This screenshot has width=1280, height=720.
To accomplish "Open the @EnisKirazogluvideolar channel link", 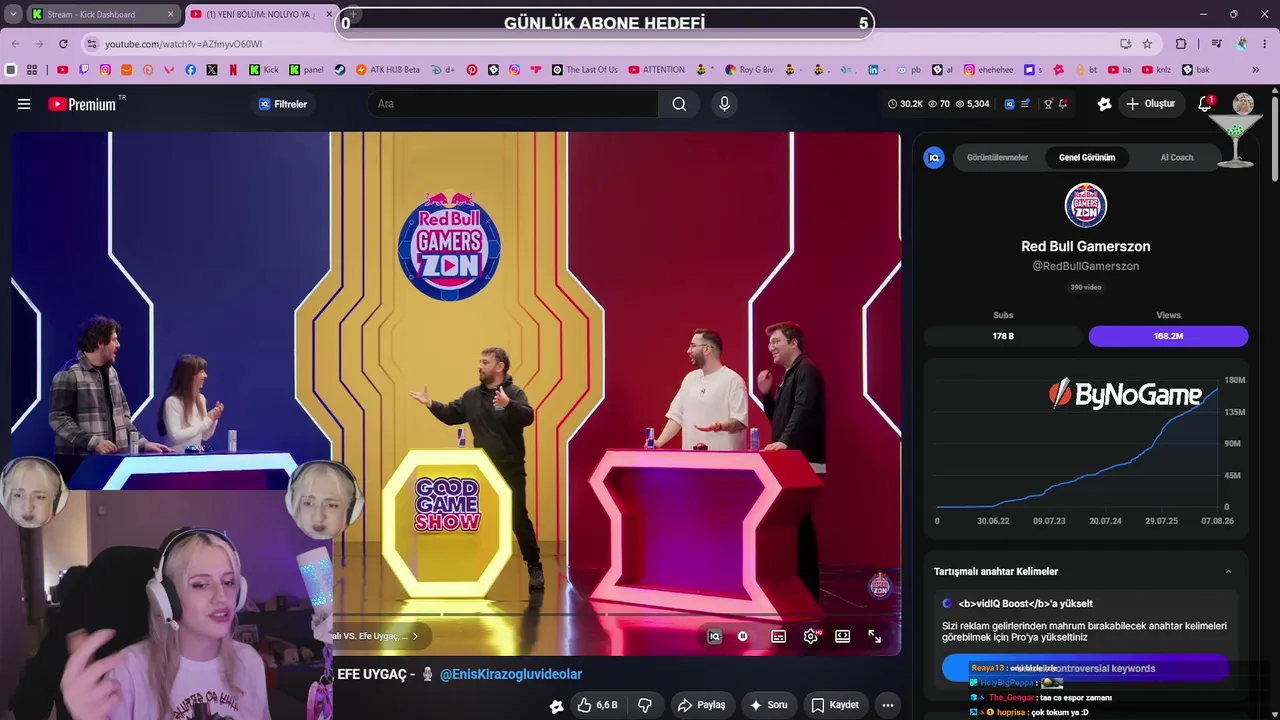I will 511,675.
